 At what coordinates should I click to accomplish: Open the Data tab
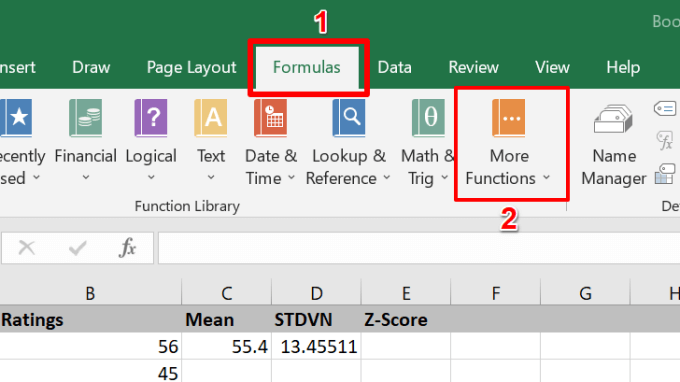394,67
